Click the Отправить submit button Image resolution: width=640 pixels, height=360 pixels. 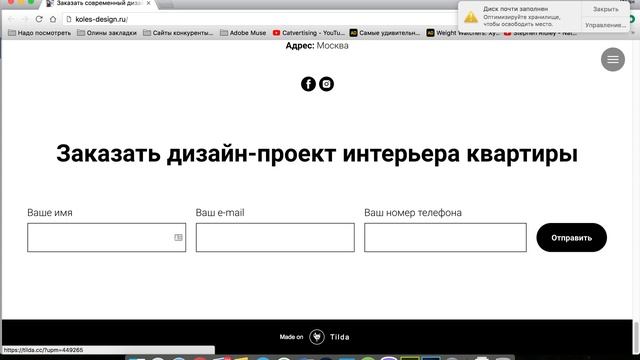point(571,238)
